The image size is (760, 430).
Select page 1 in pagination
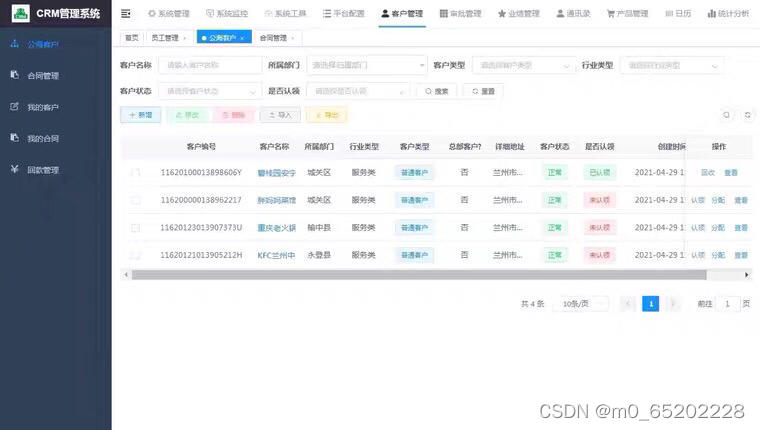[650, 304]
